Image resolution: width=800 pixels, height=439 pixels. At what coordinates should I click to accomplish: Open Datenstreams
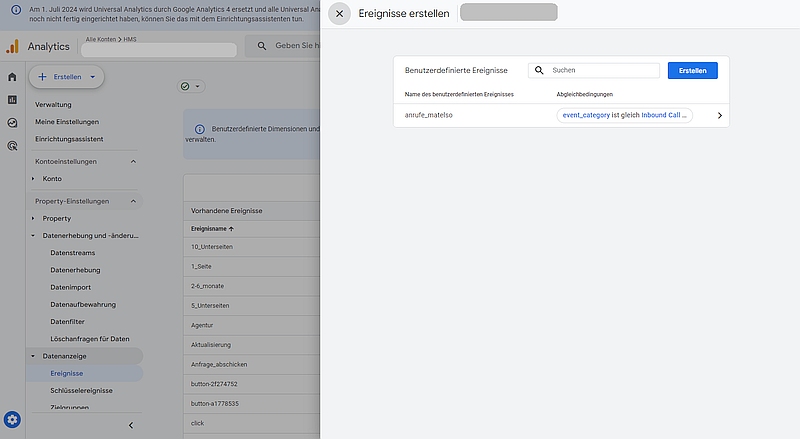tap(72, 253)
